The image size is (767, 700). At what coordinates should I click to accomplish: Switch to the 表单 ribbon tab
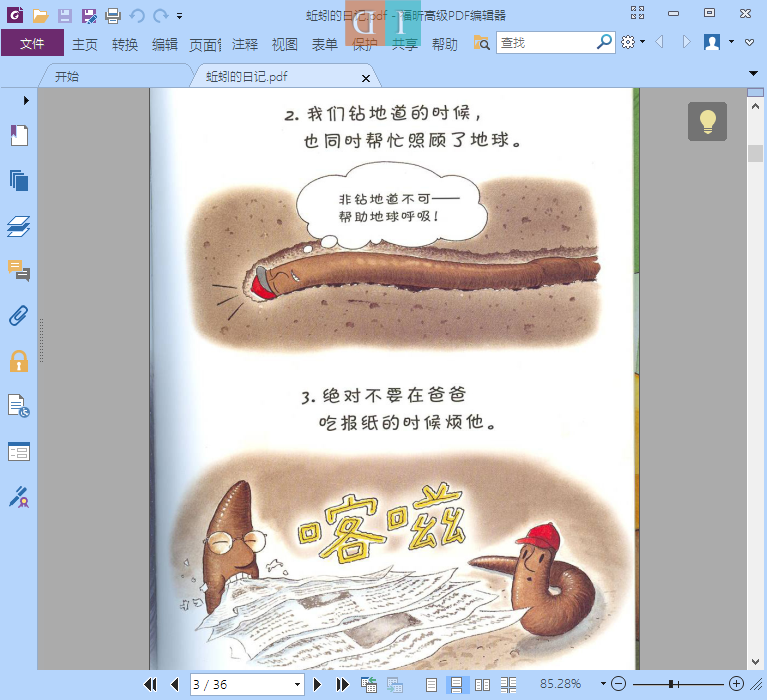(x=325, y=45)
